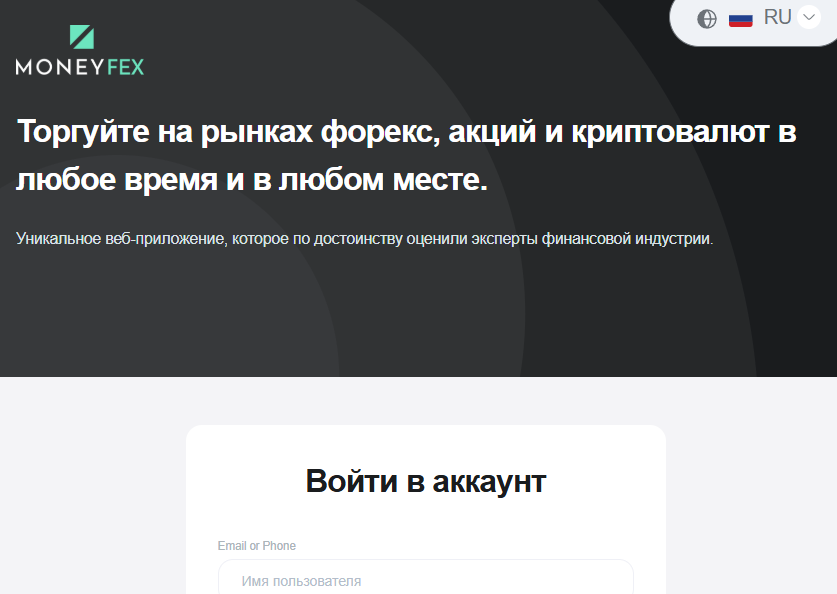This screenshot has height=594, width=837.
Task: Click the green MoneyFex logo mark
Action: (x=81, y=37)
